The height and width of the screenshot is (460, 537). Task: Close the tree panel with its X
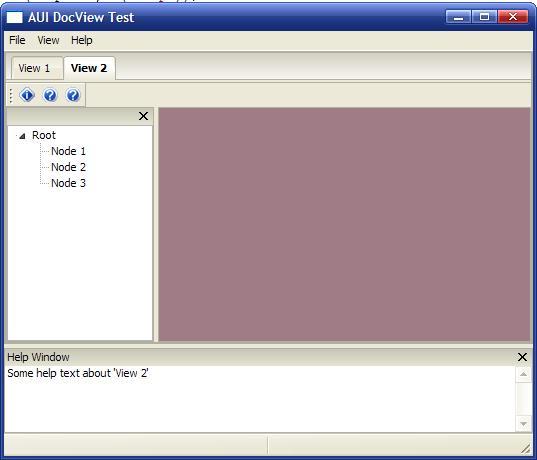(x=143, y=116)
